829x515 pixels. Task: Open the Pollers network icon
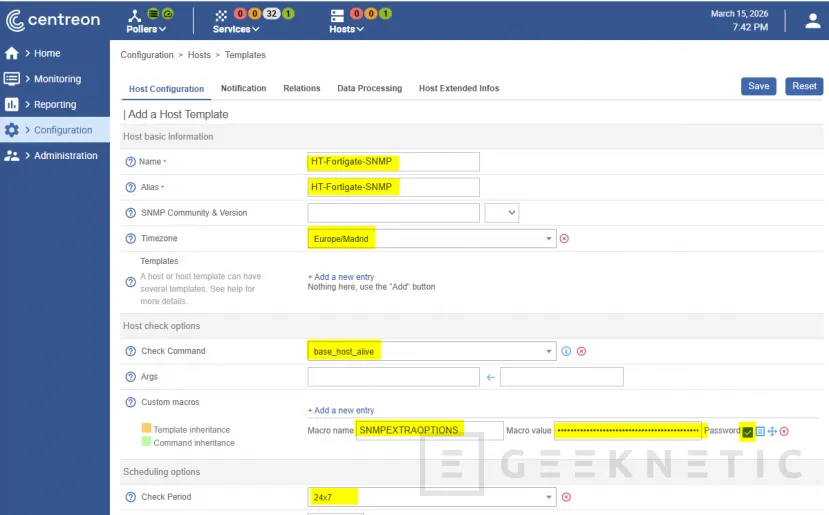pos(135,15)
